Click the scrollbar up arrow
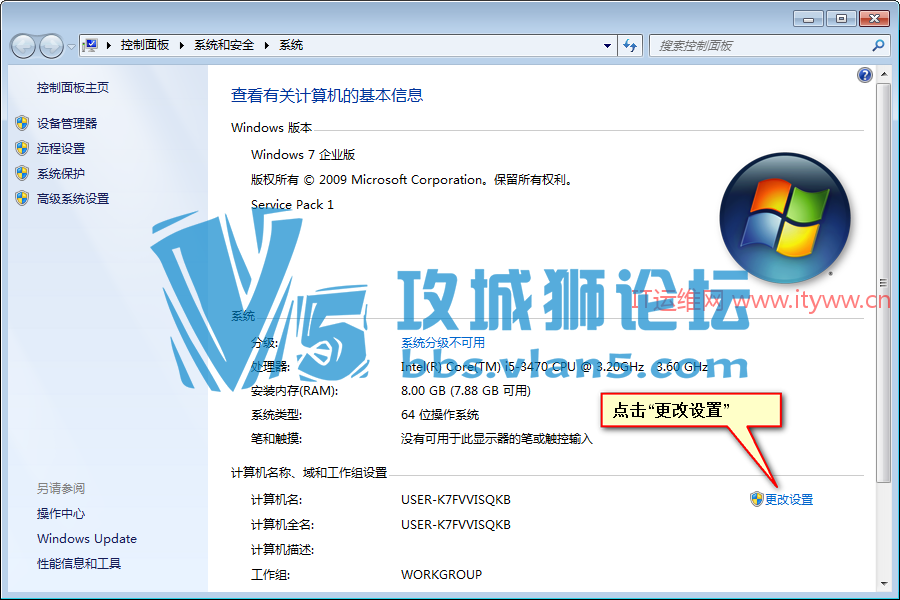Viewport: 900px width, 600px height. tap(884, 74)
